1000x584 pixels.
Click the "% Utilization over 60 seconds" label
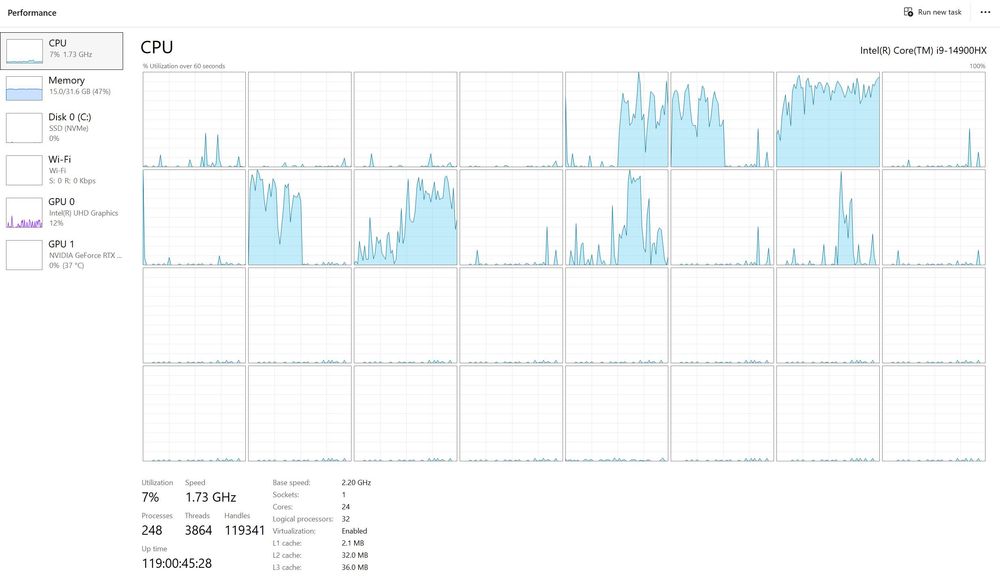coord(184,66)
